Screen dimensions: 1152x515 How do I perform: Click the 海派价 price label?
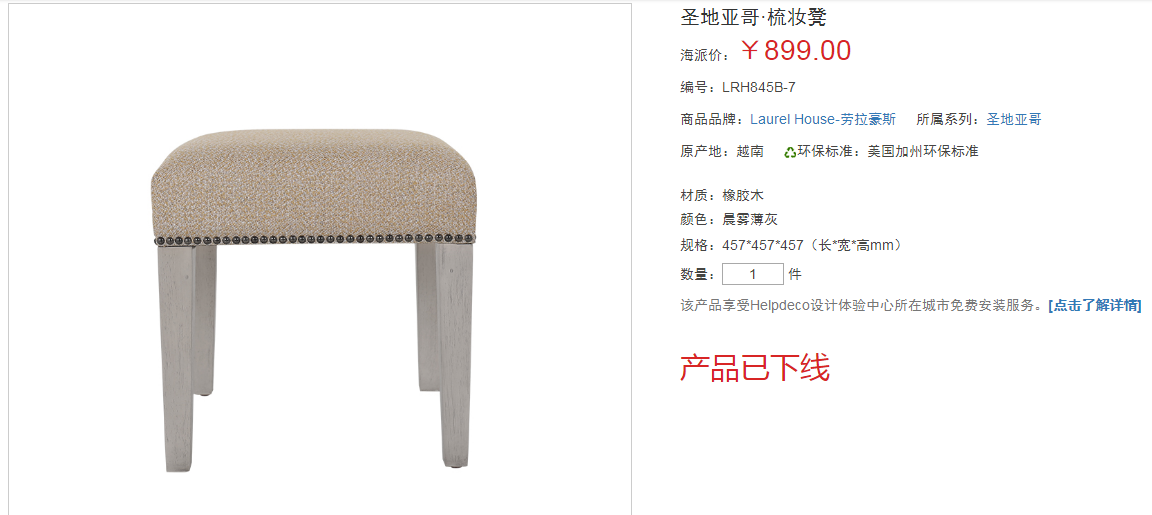pyautogui.click(x=705, y=55)
